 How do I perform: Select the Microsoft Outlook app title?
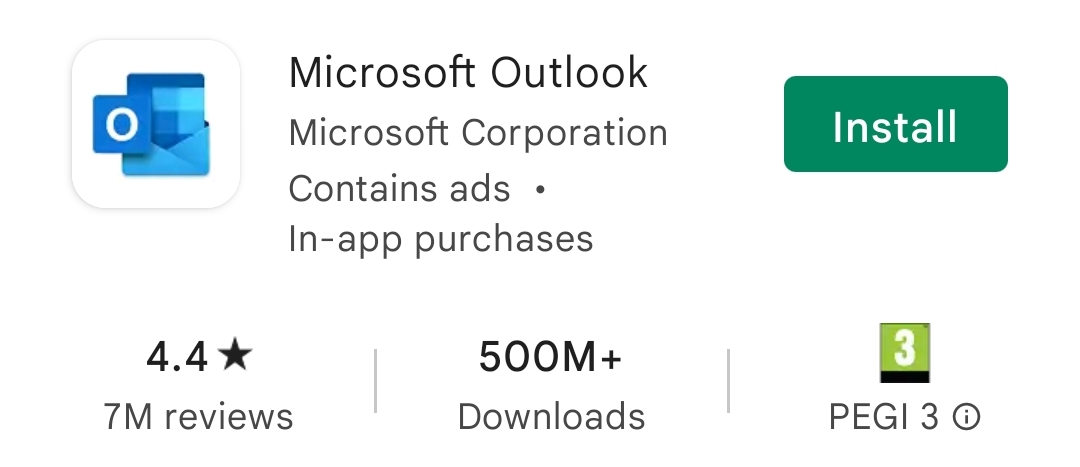click(468, 72)
